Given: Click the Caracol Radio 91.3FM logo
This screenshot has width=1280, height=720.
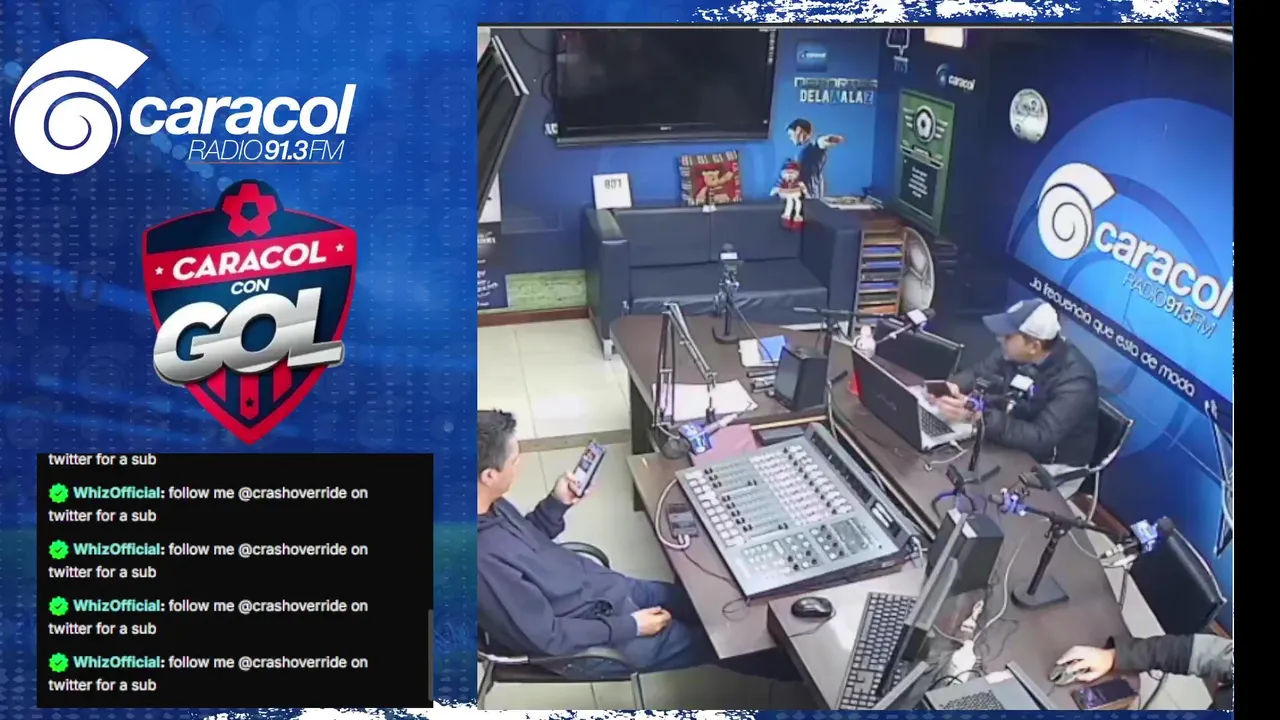Looking at the screenshot, I should (183, 106).
